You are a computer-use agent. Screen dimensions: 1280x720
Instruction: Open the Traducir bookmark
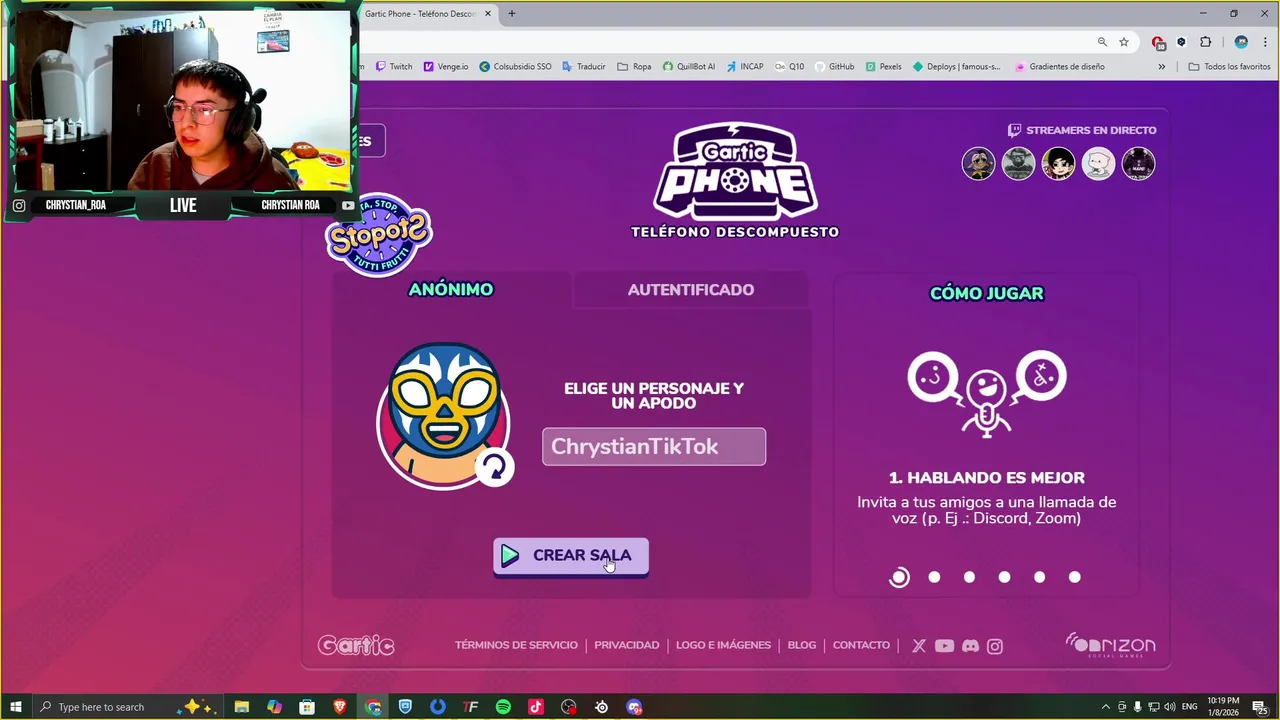(583, 67)
